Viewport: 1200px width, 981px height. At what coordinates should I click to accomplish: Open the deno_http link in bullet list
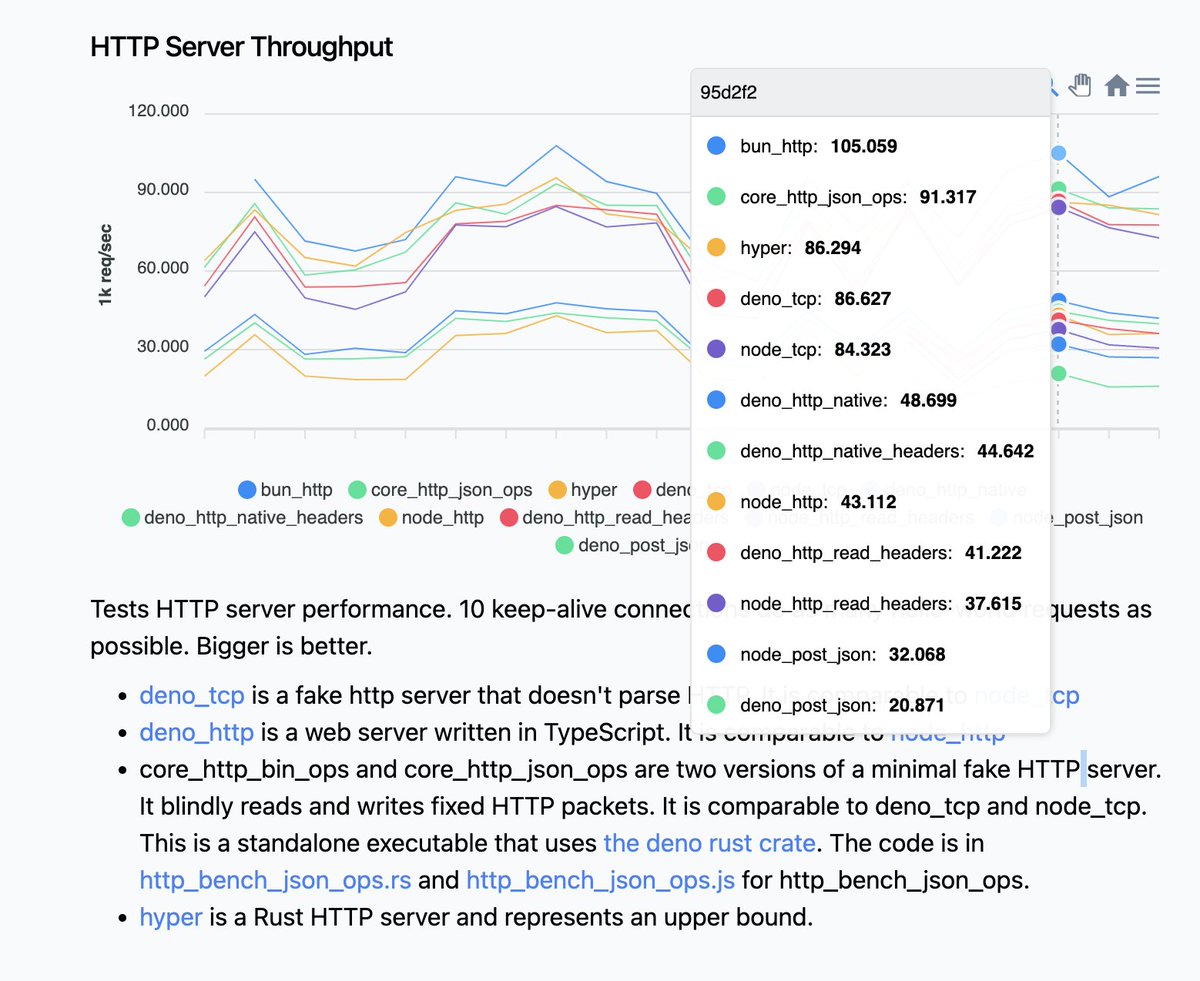click(197, 733)
